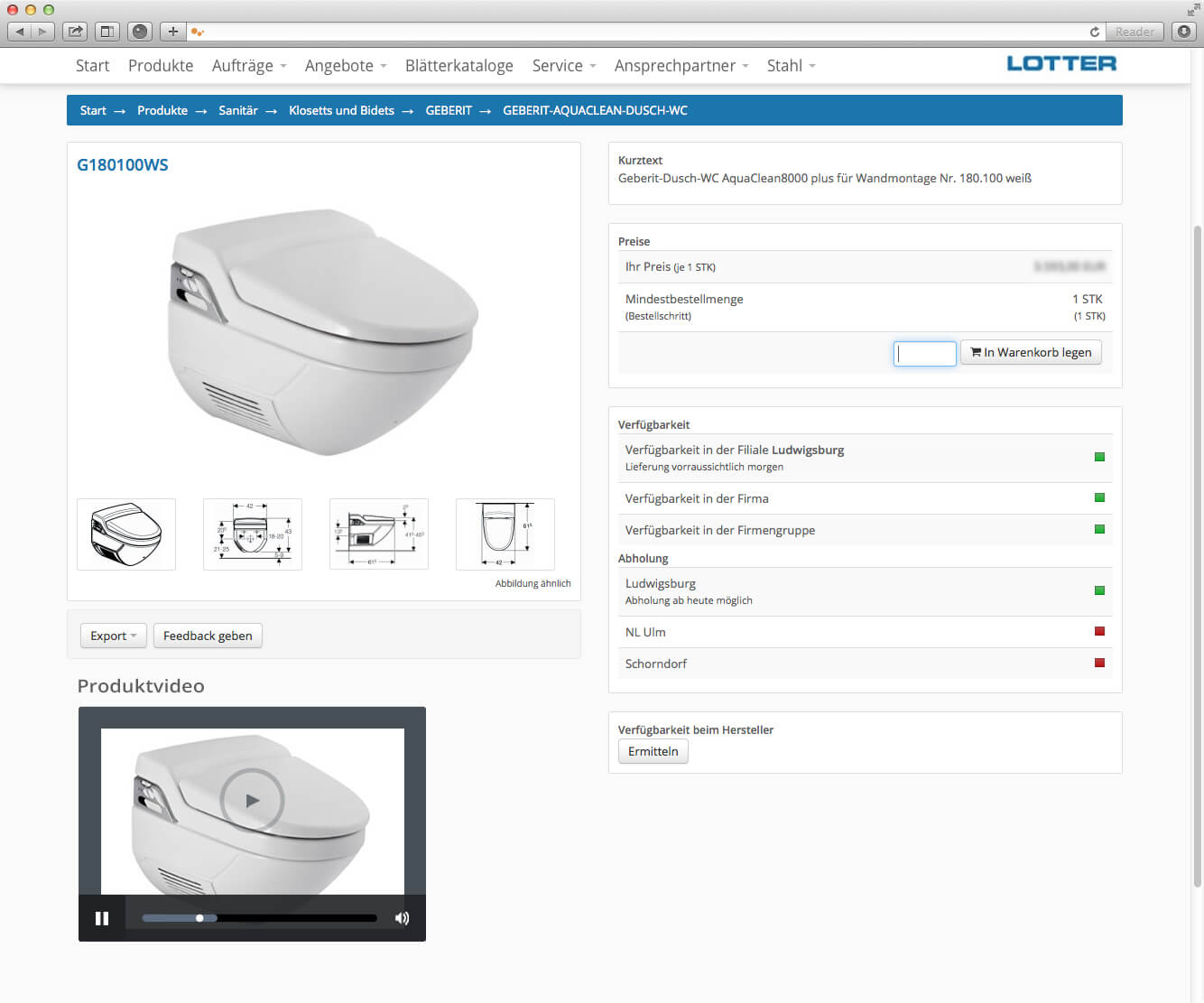Click the In Warenkorb legen button
The height and width of the screenshot is (1003, 1204).
pyautogui.click(x=1031, y=352)
